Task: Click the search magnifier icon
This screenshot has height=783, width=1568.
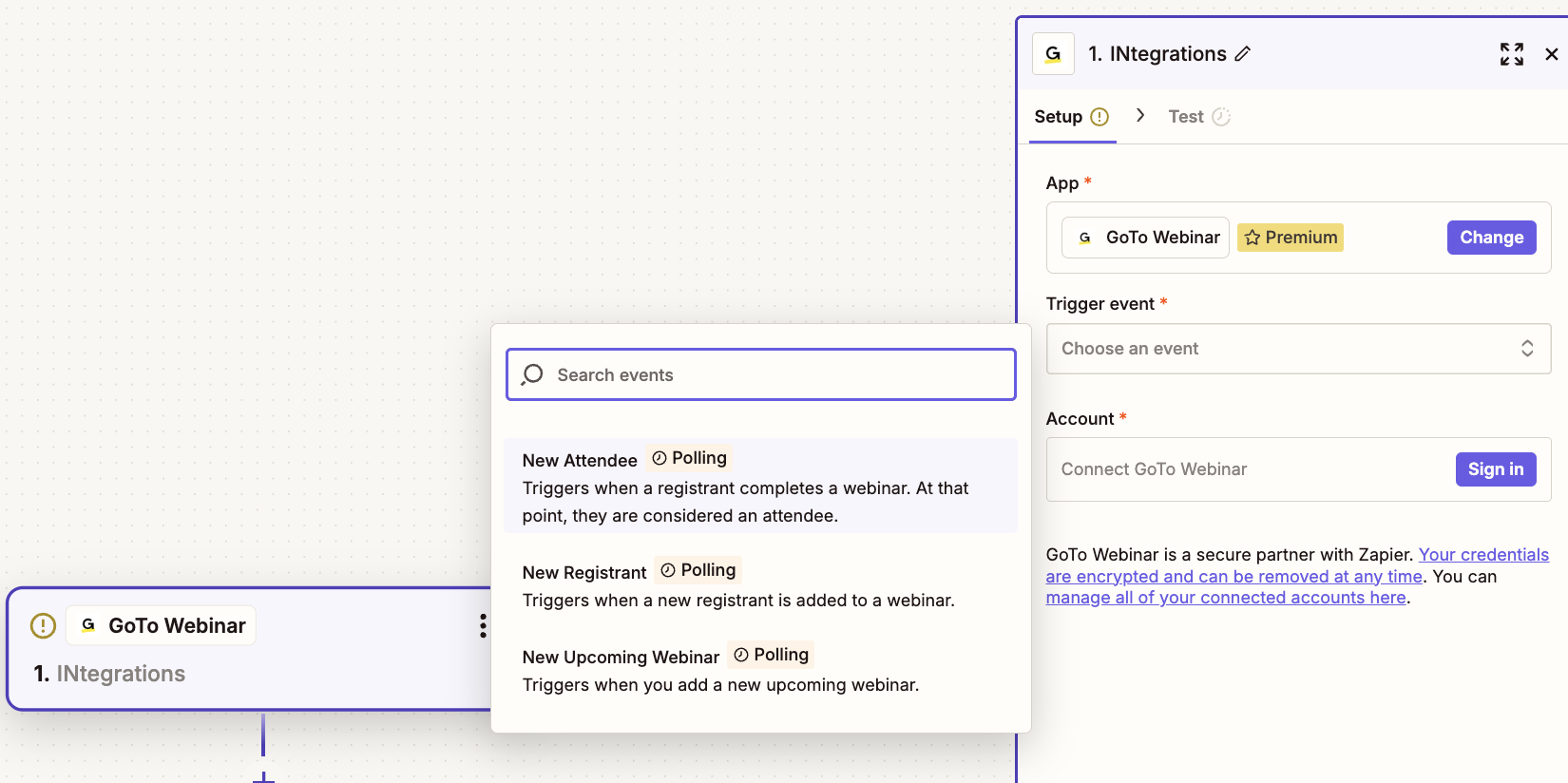Action: tap(532, 374)
